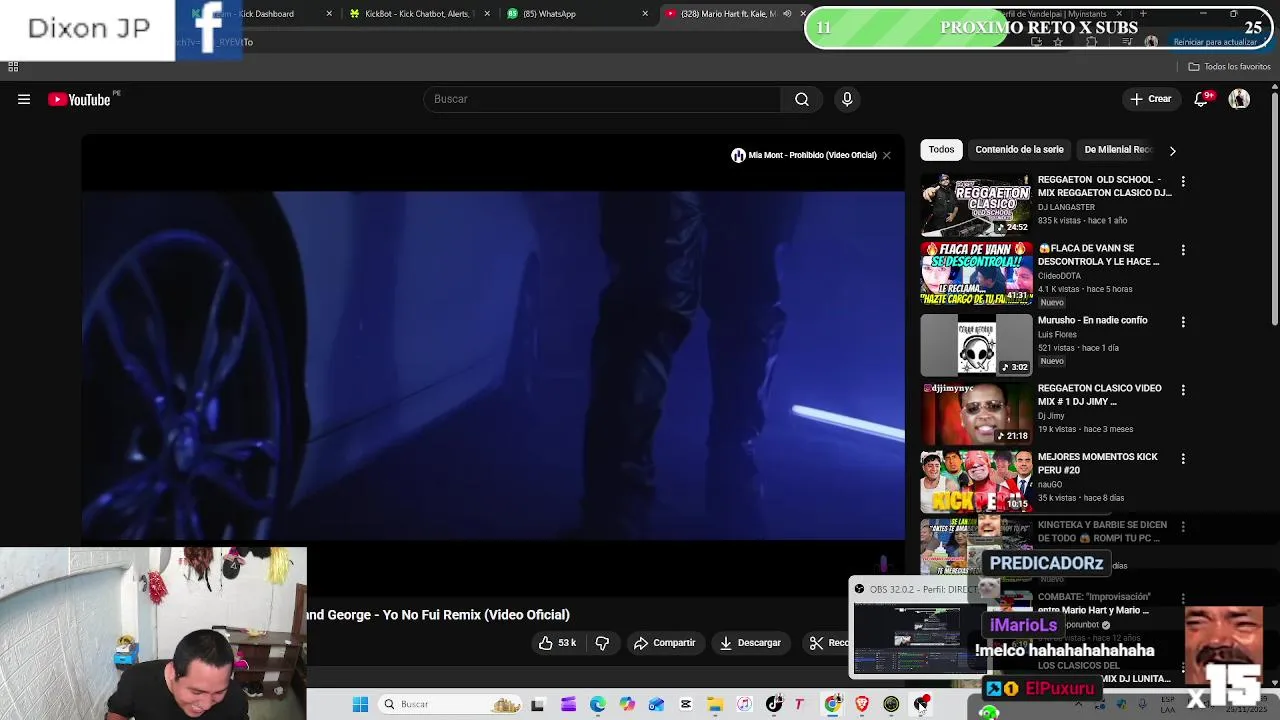Open Flaca de Vann video thumbnail

976,273
